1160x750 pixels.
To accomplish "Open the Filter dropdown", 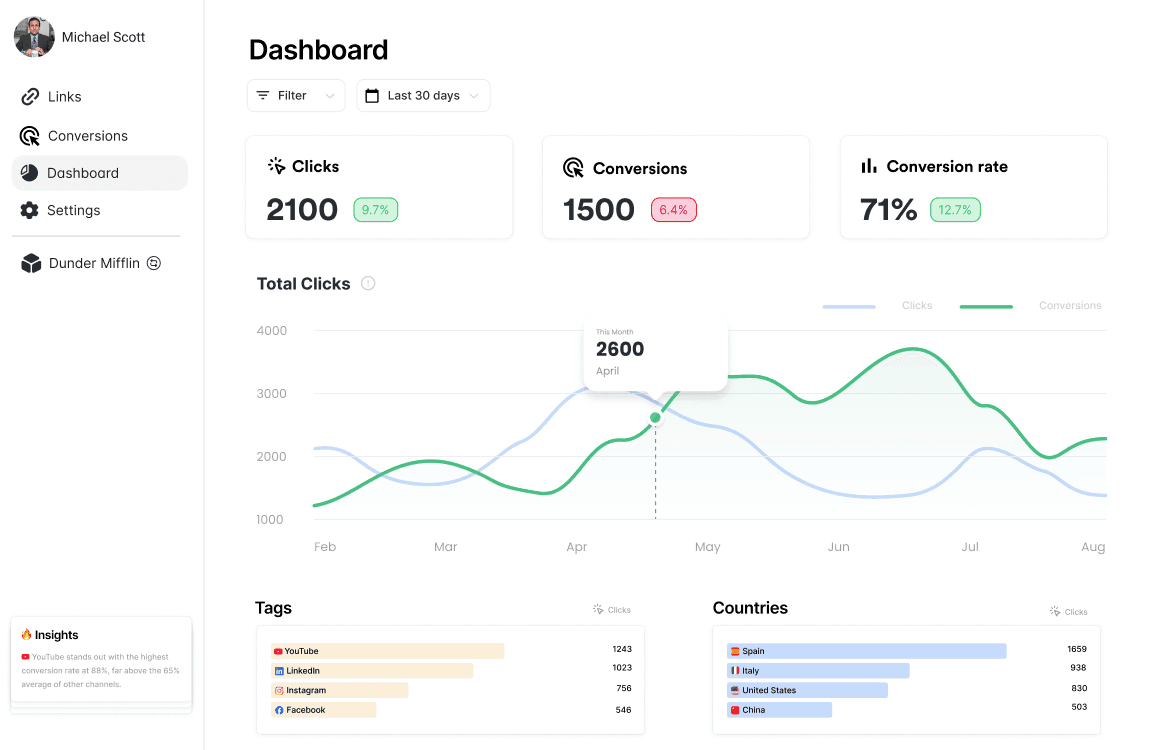I will 296,95.
